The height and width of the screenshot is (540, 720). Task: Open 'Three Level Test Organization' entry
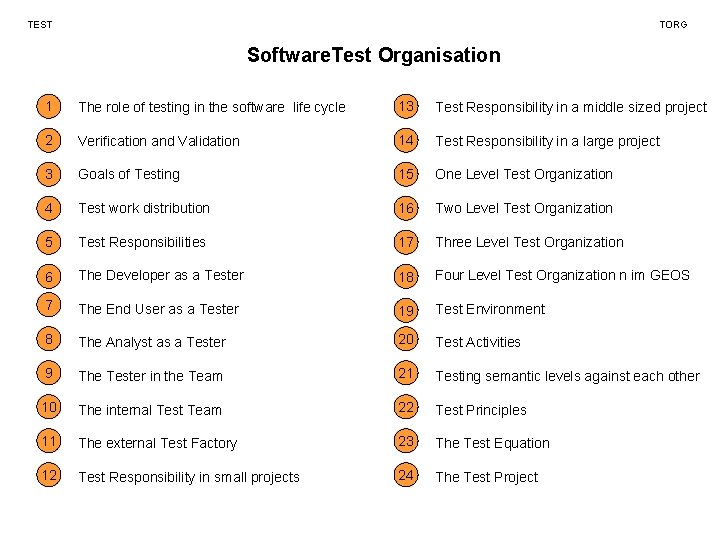pyautogui.click(x=529, y=242)
